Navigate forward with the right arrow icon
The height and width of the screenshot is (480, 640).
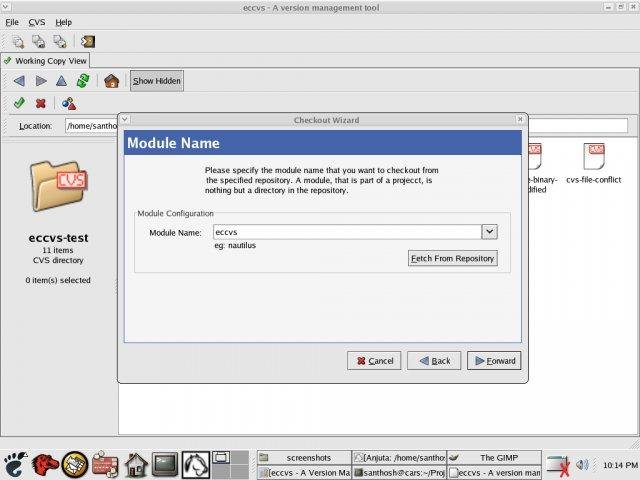(x=41, y=81)
